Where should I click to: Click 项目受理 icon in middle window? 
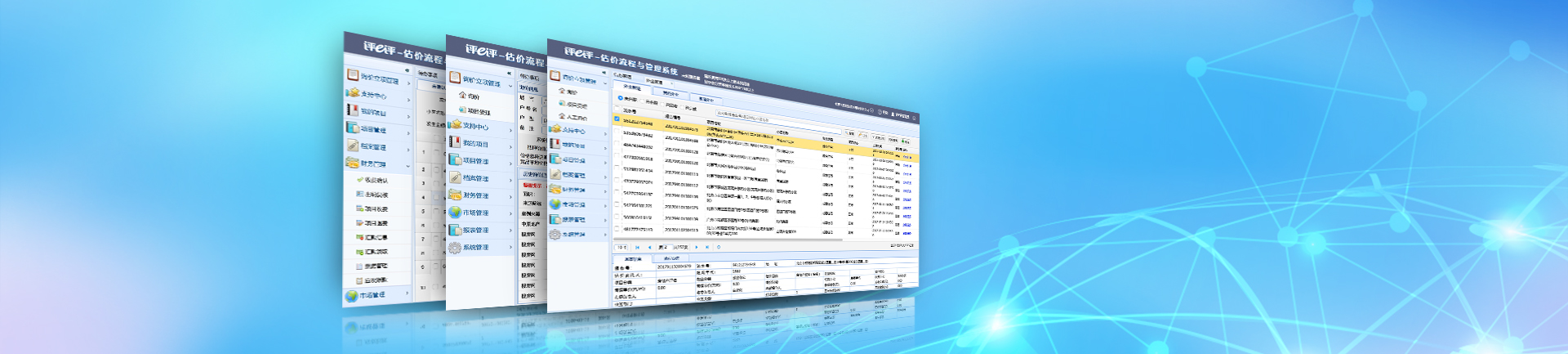click(x=462, y=110)
